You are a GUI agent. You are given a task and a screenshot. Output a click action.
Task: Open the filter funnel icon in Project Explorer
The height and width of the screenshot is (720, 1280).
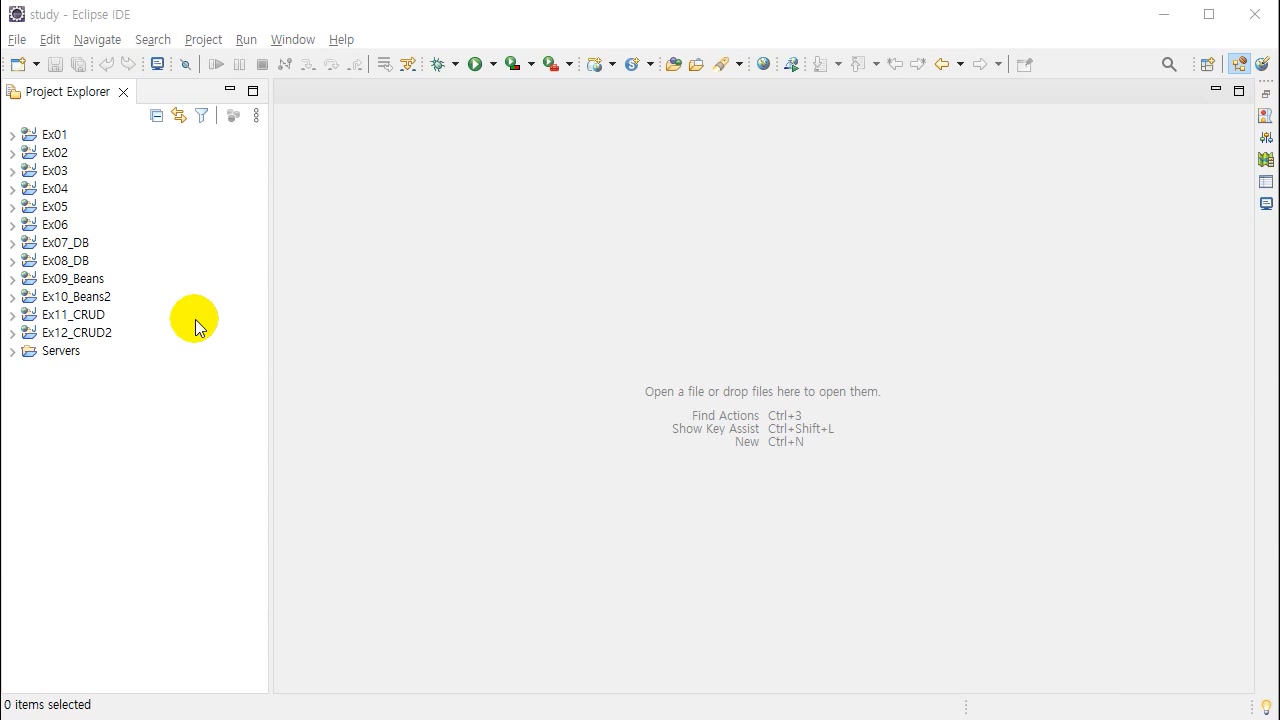(202, 116)
